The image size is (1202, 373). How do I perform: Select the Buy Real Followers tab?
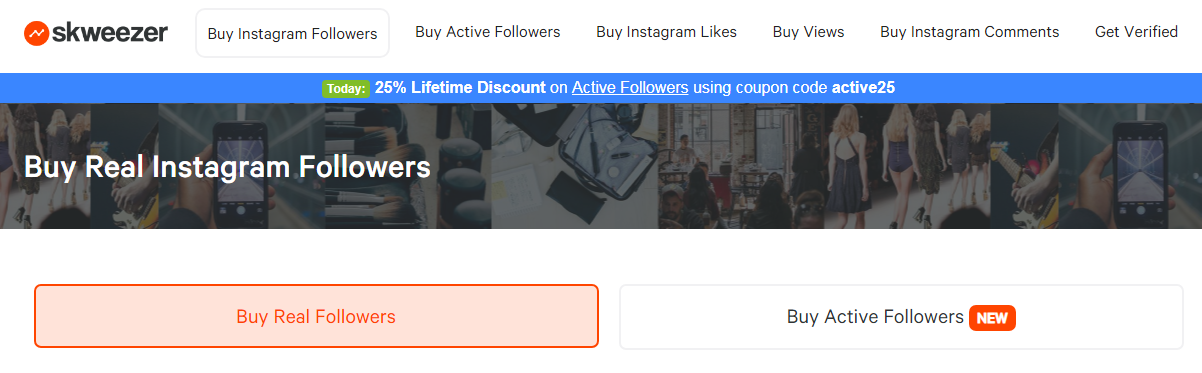coord(316,316)
